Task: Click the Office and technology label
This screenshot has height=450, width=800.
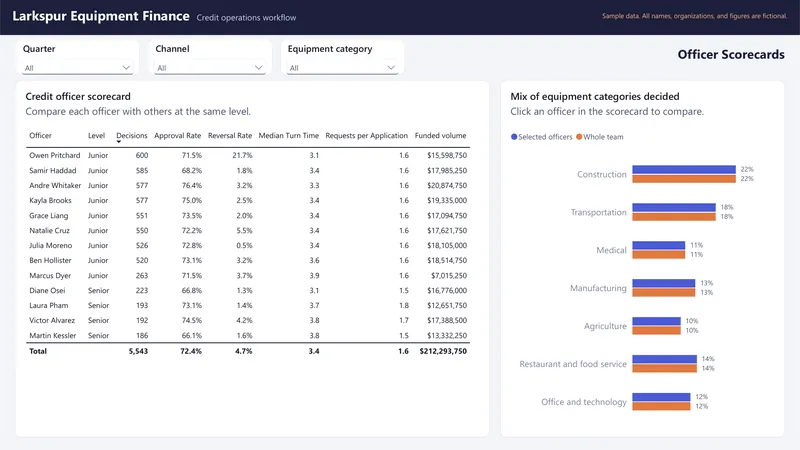Action: 584,402
